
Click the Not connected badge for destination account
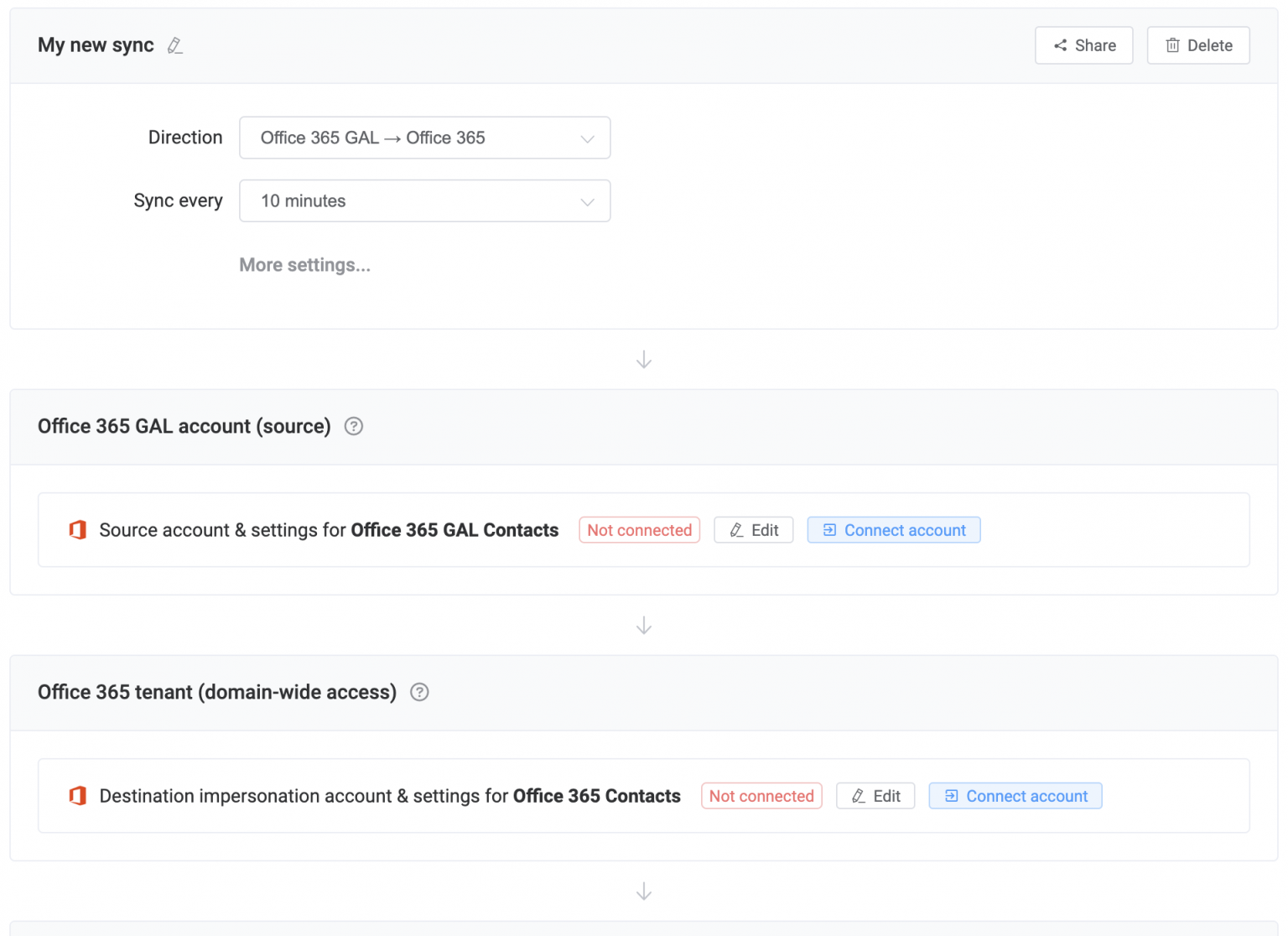point(761,795)
